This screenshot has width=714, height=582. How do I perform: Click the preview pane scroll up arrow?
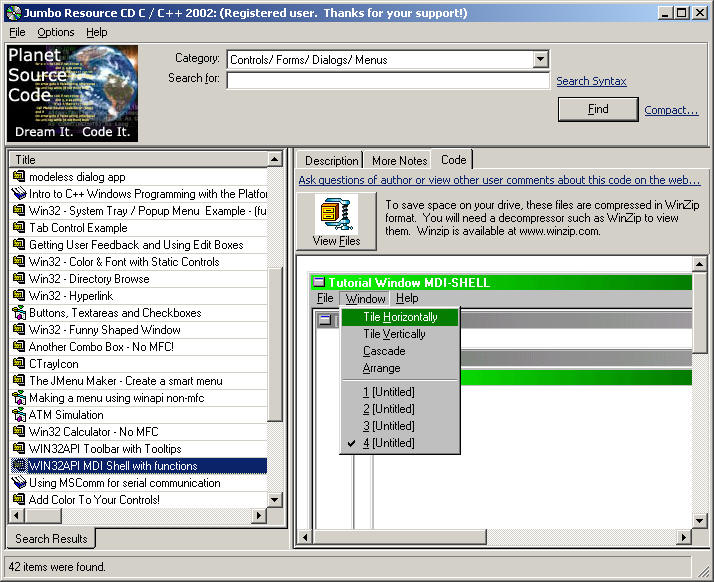[699, 263]
